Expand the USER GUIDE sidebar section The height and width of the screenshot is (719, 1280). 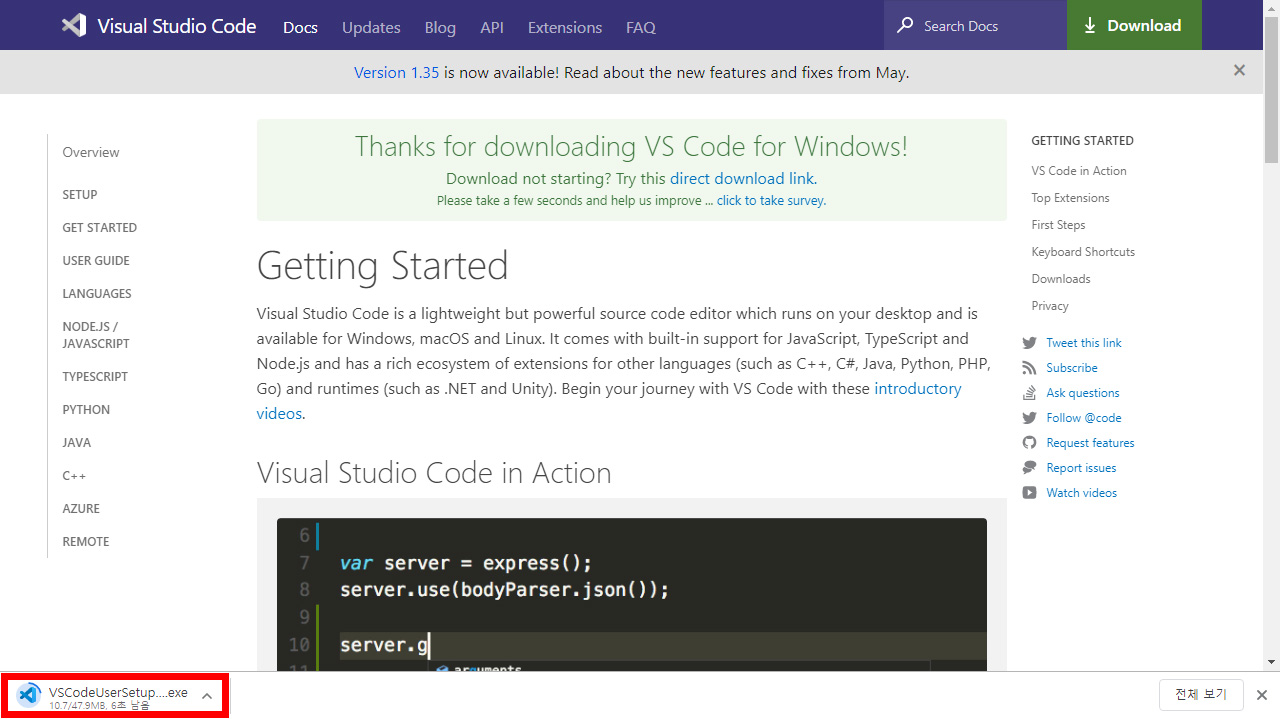pyautogui.click(x=96, y=260)
